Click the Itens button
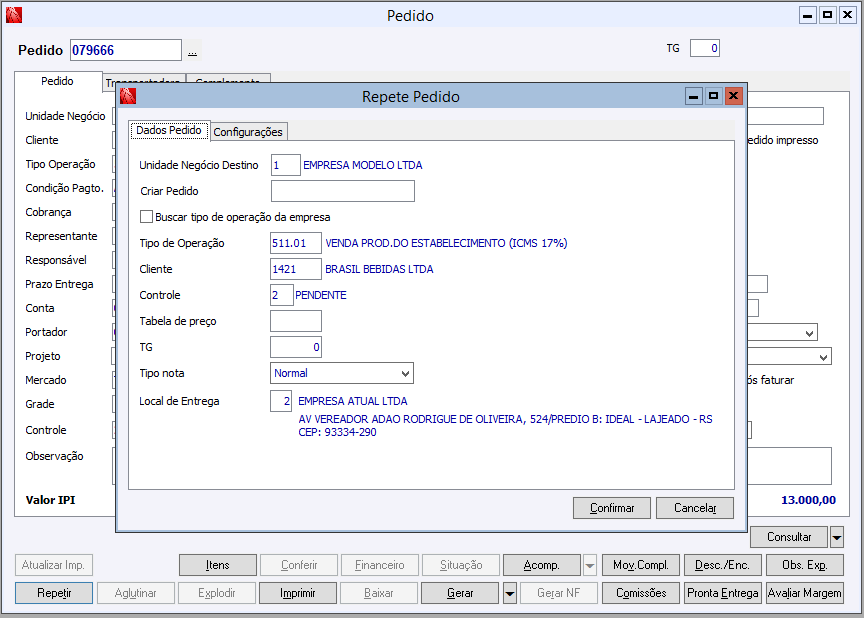 (218, 565)
